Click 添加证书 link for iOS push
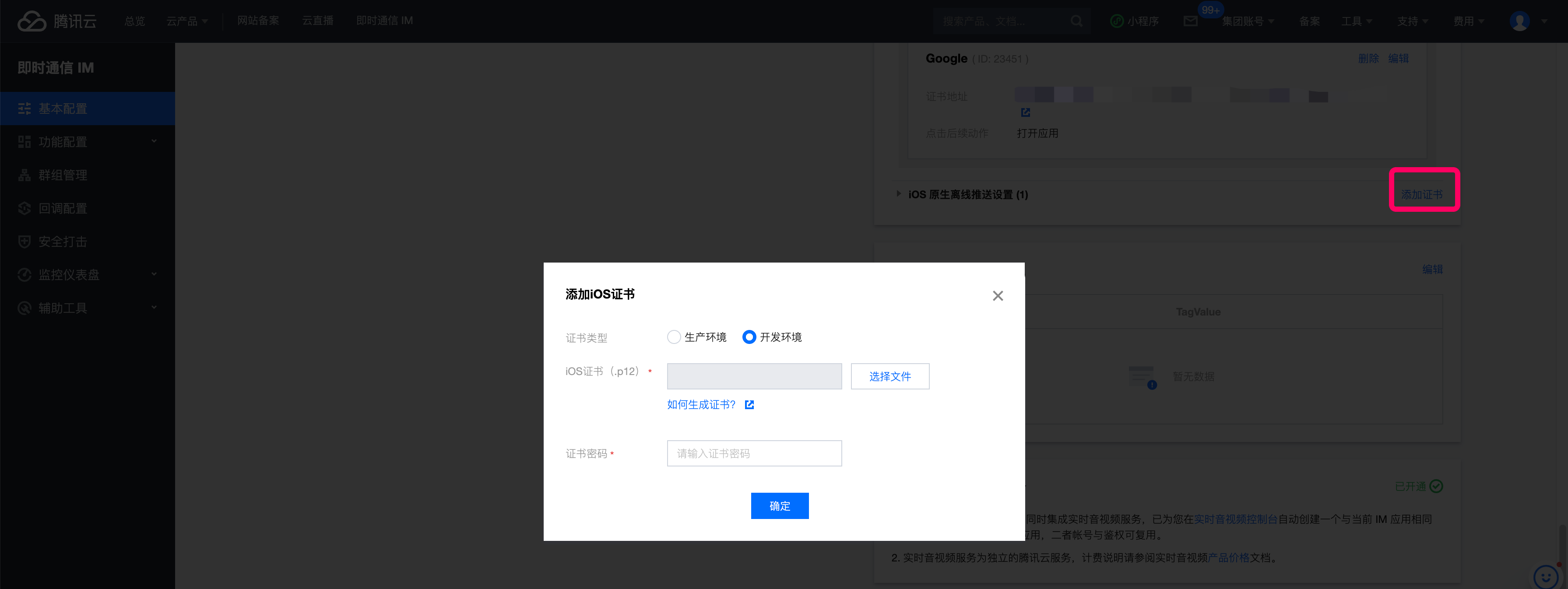 [x=1422, y=195]
